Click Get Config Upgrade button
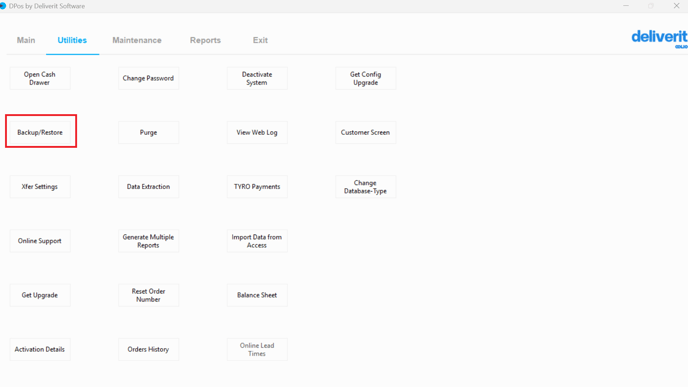The width and height of the screenshot is (688, 387). pyautogui.click(x=366, y=78)
